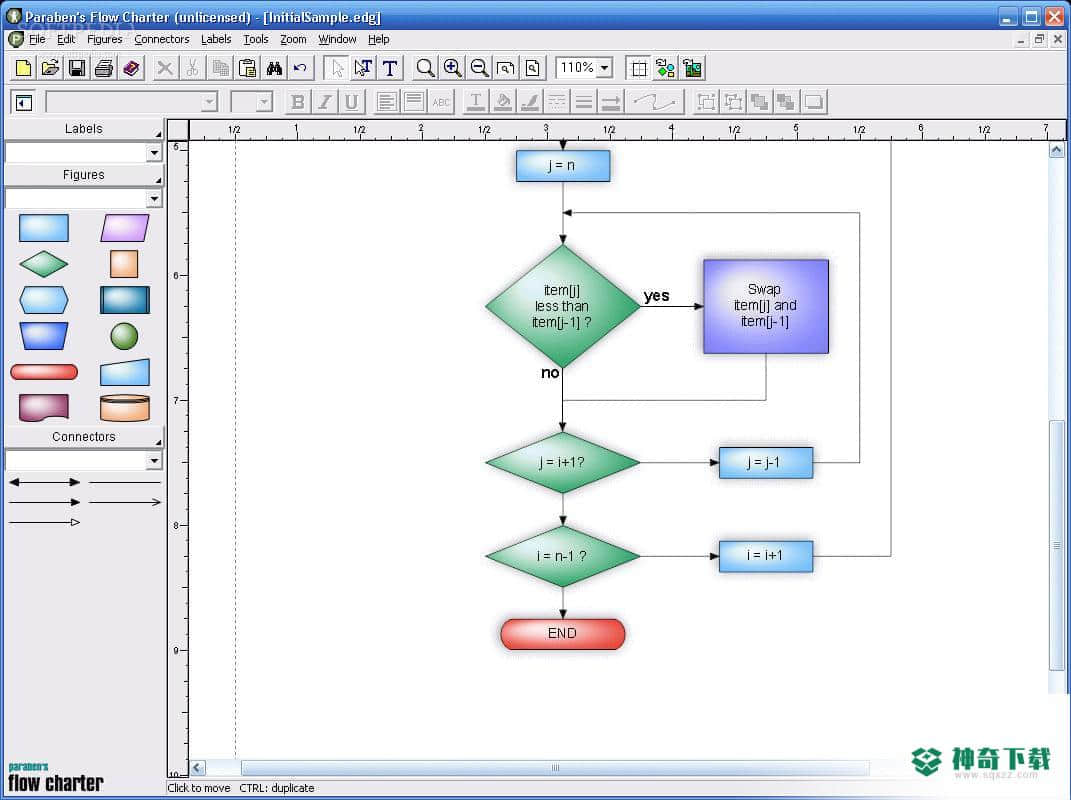The width and height of the screenshot is (1071, 800).
Task: Click the vertical text alignment icon
Action: tap(414, 102)
